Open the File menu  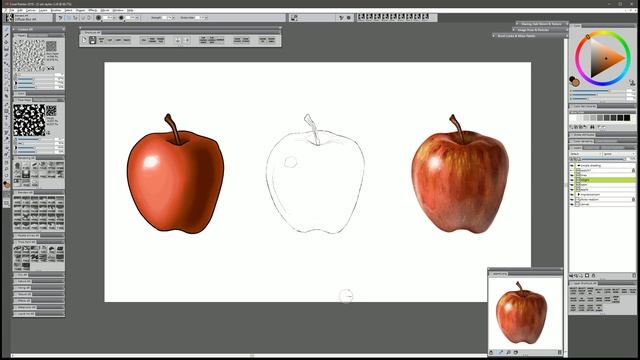(12, 10)
